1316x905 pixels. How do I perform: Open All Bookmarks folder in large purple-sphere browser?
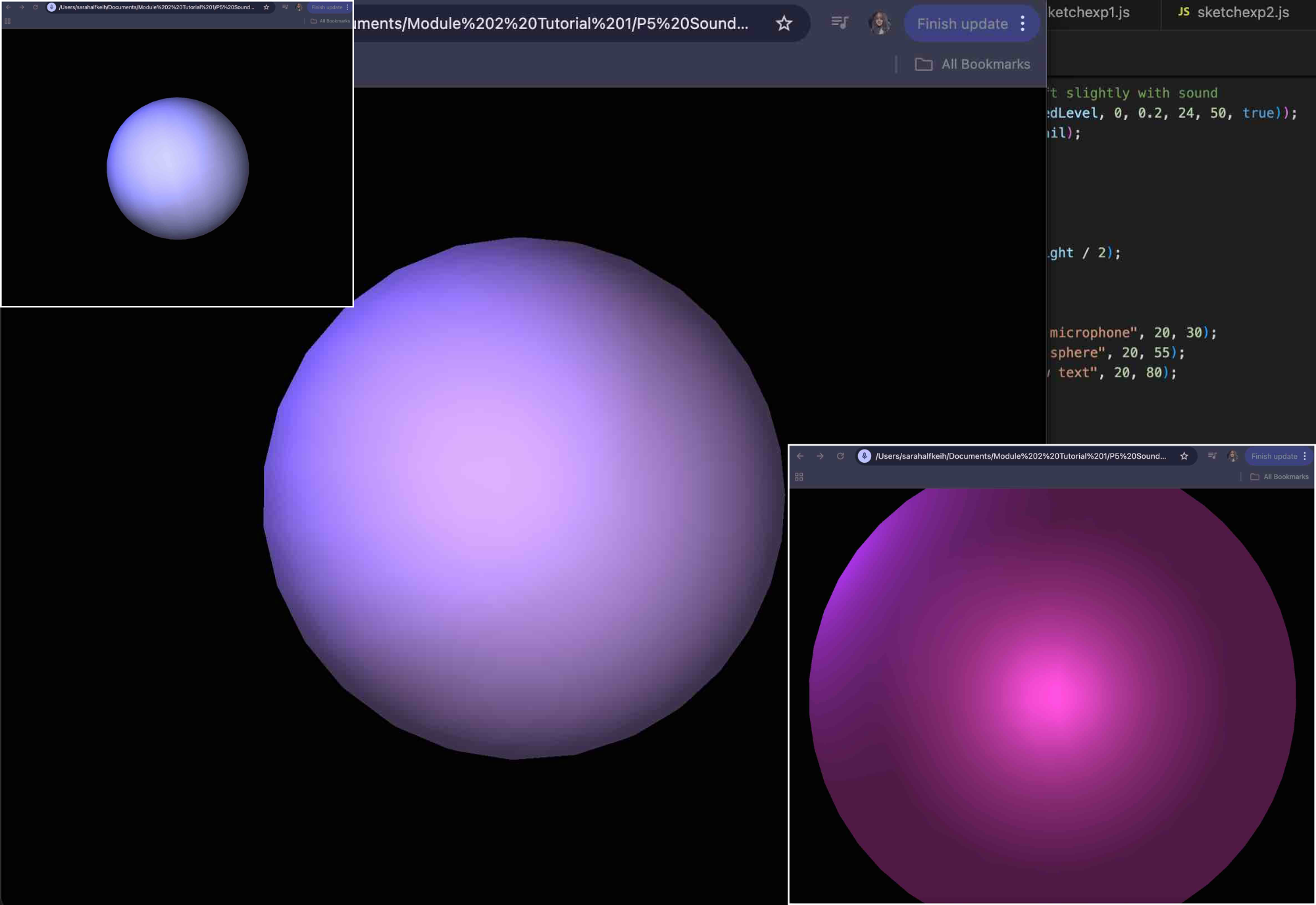click(973, 64)
